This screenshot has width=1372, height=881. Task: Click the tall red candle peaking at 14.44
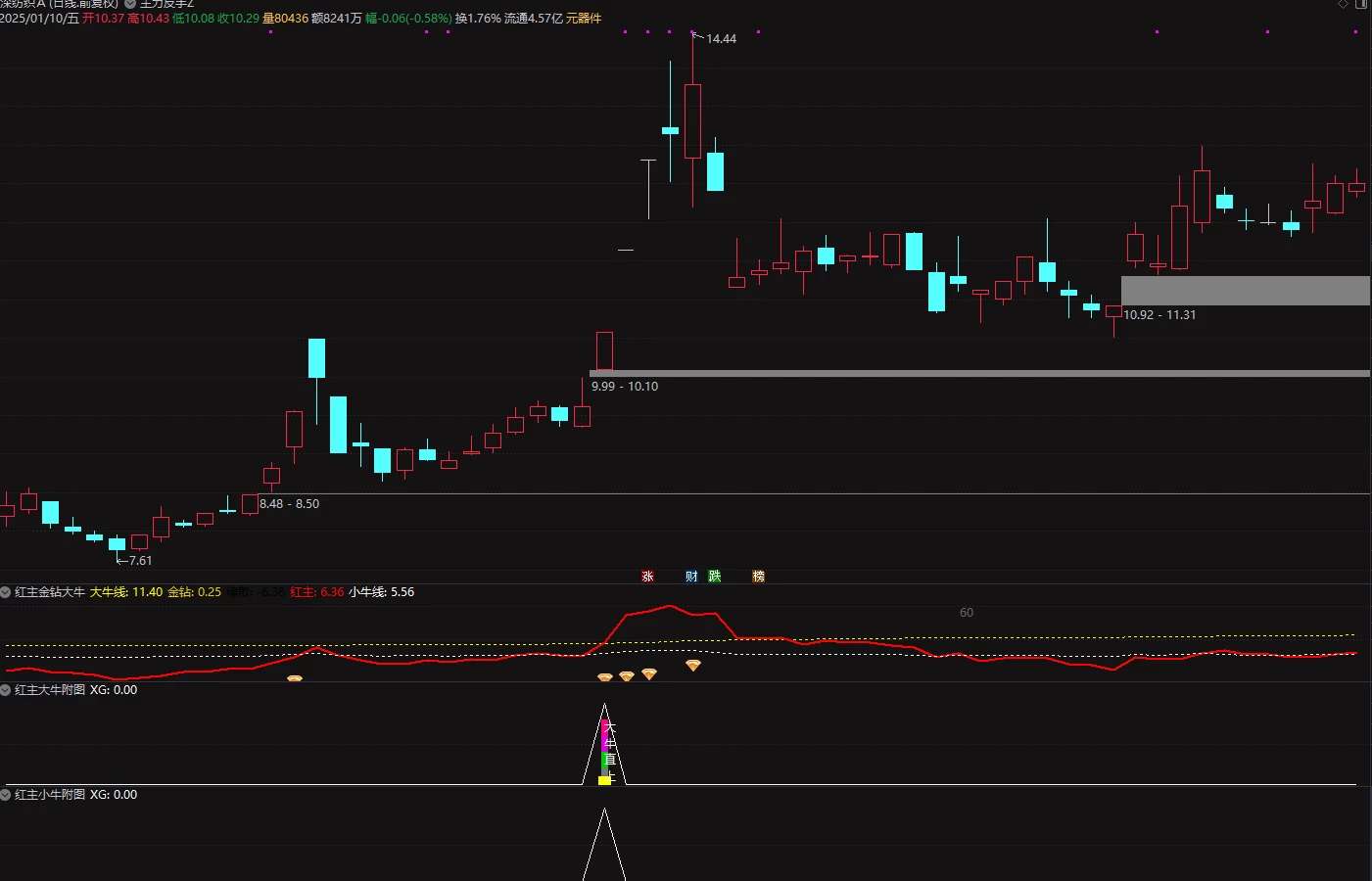[692, 120]
